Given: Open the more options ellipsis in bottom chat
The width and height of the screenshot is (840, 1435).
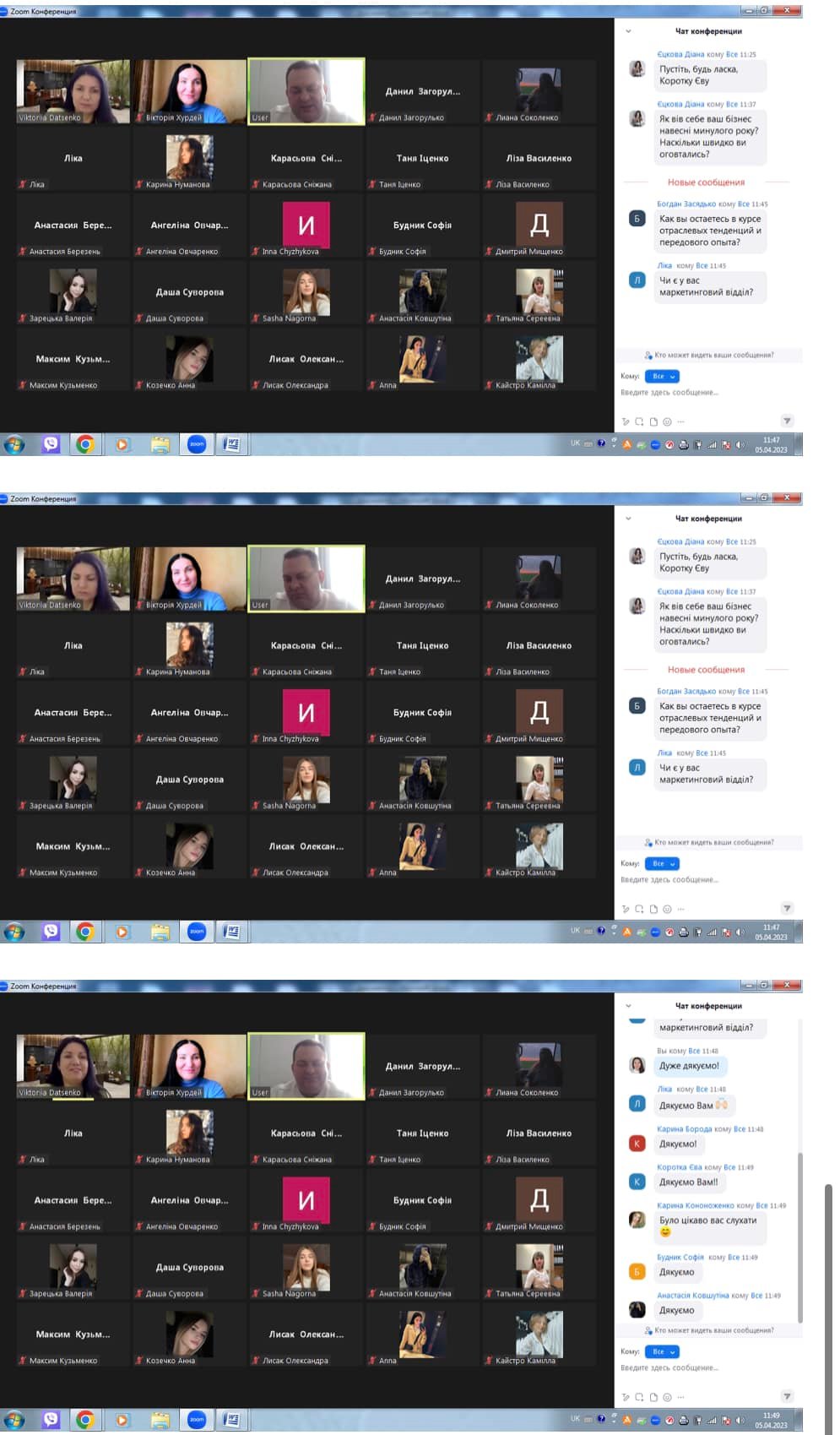Looking at the screenshot, I should coord(680,1397).
